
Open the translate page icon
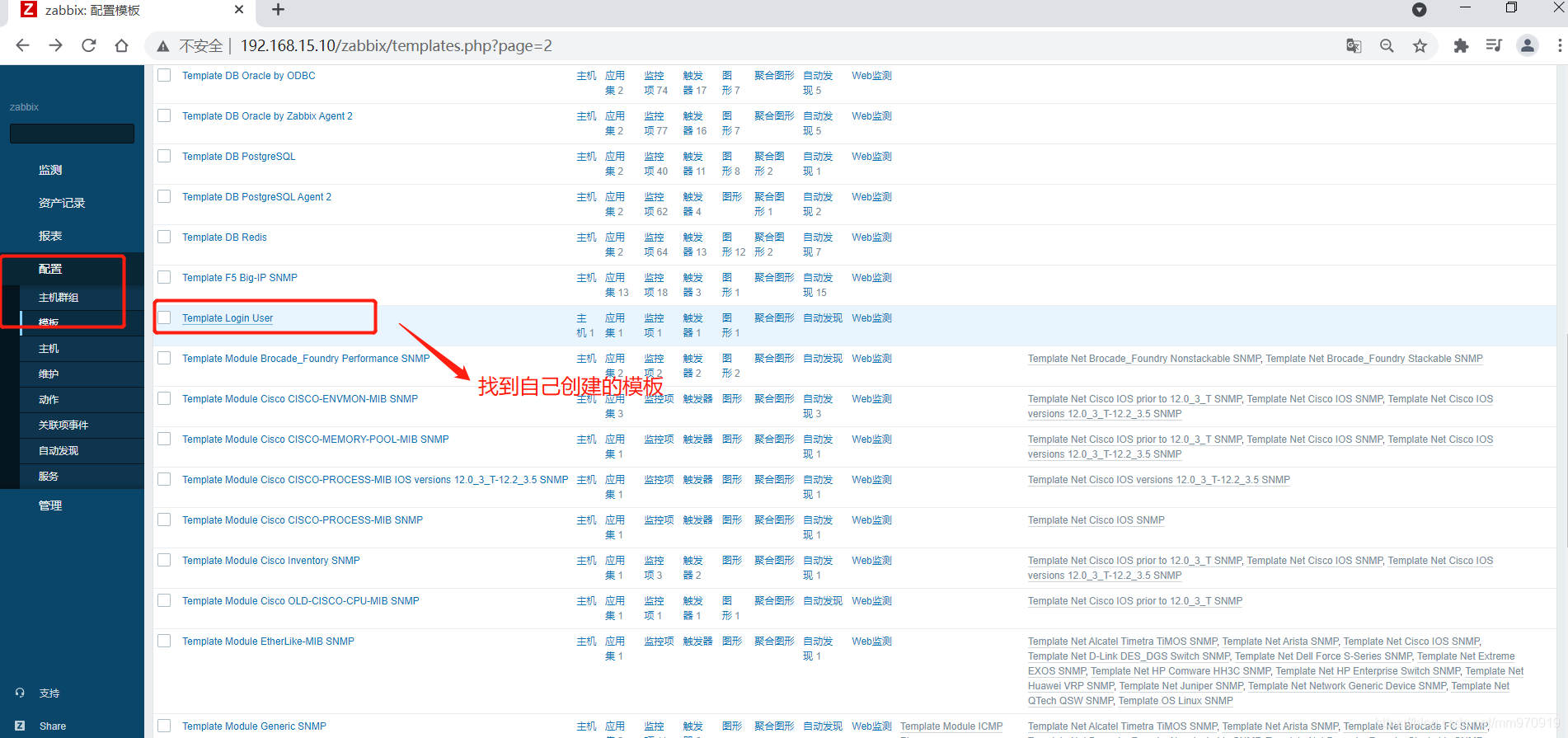click(x=1354, y=45)
